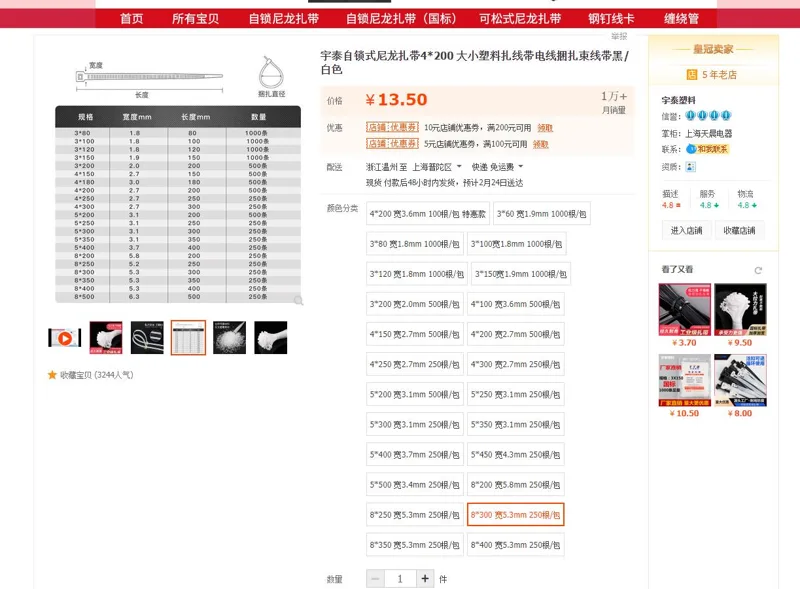Image resolution: width=800 pixels, height=589 pixels.
Task: Click the seller qualification icon
Action: [x=690, y=167]
